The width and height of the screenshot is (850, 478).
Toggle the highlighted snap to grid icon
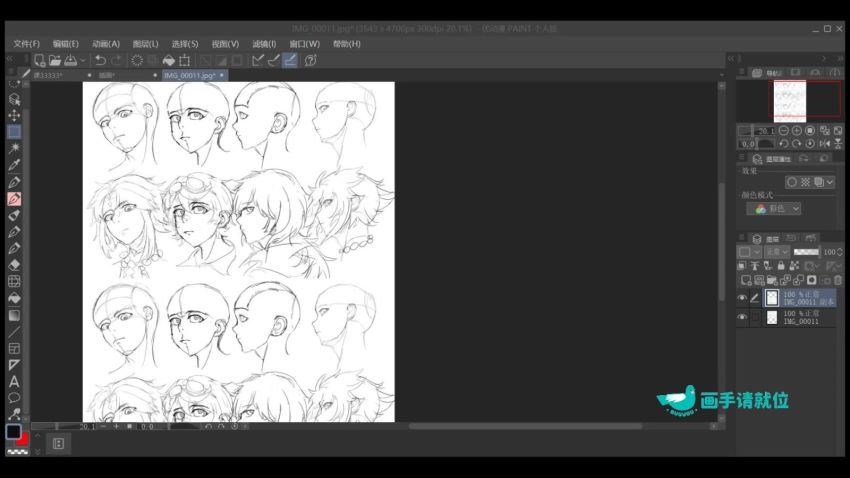(290, 60)
